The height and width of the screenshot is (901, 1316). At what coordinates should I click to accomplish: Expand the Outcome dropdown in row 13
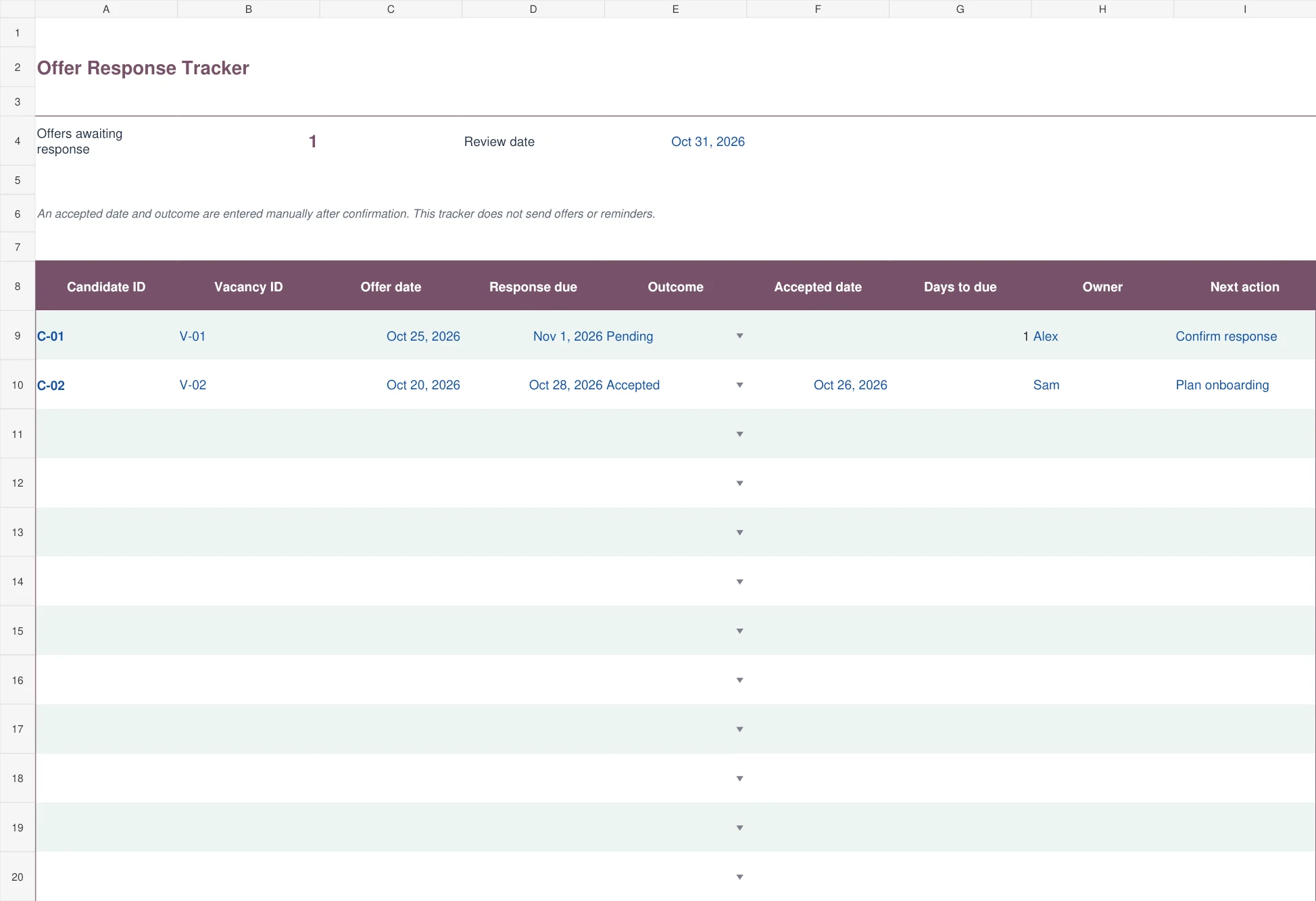tap(739, 533)
